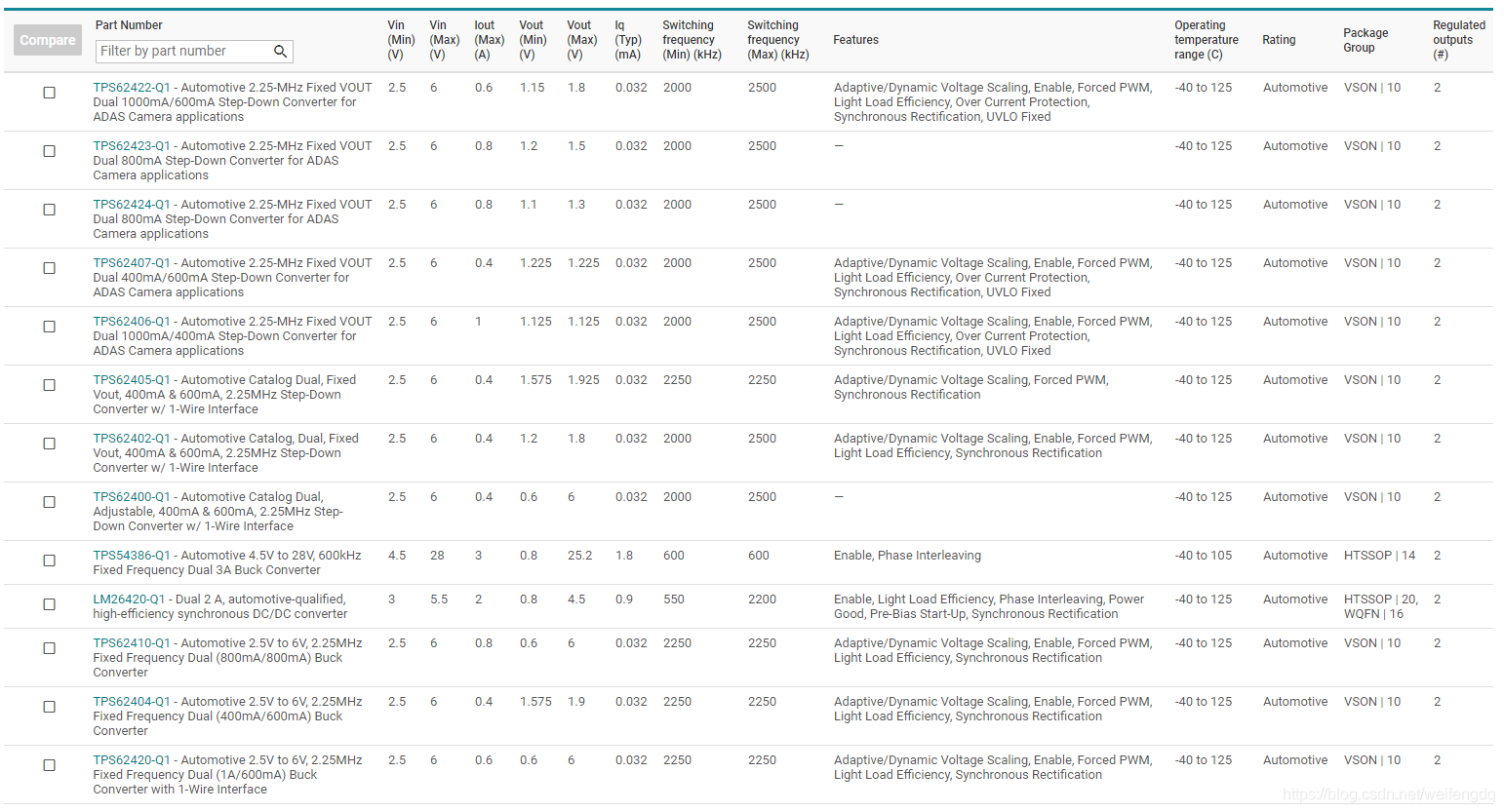Sort by Part Number column header

tap(129, 25)
